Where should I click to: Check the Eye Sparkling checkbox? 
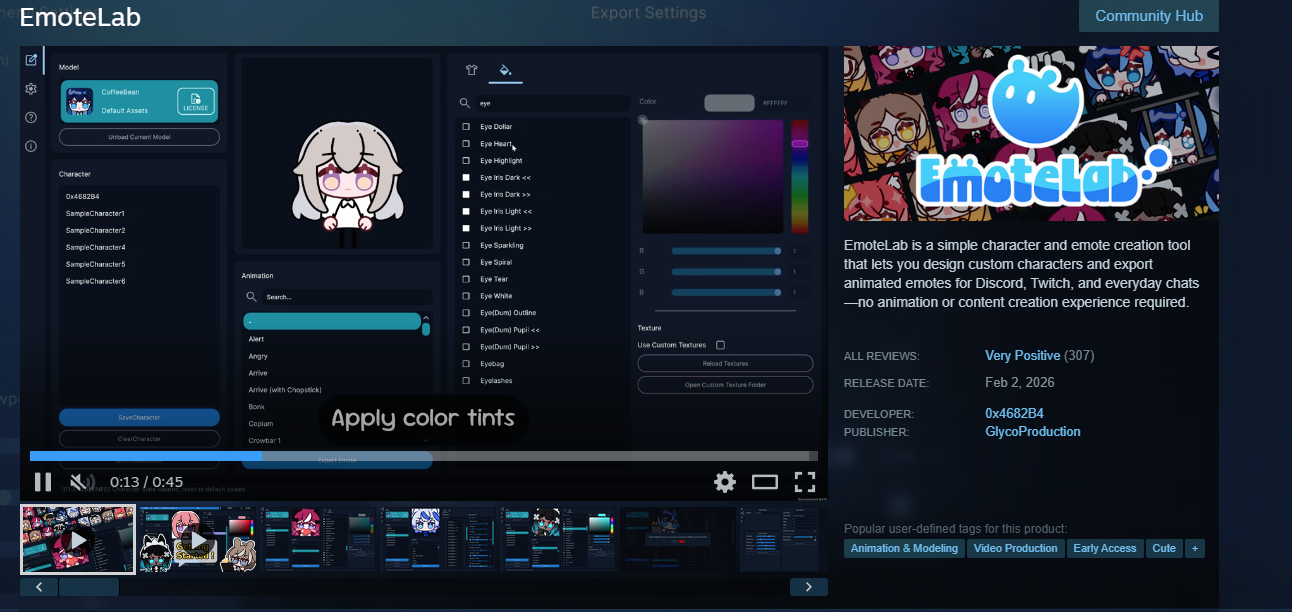[466, 246]
